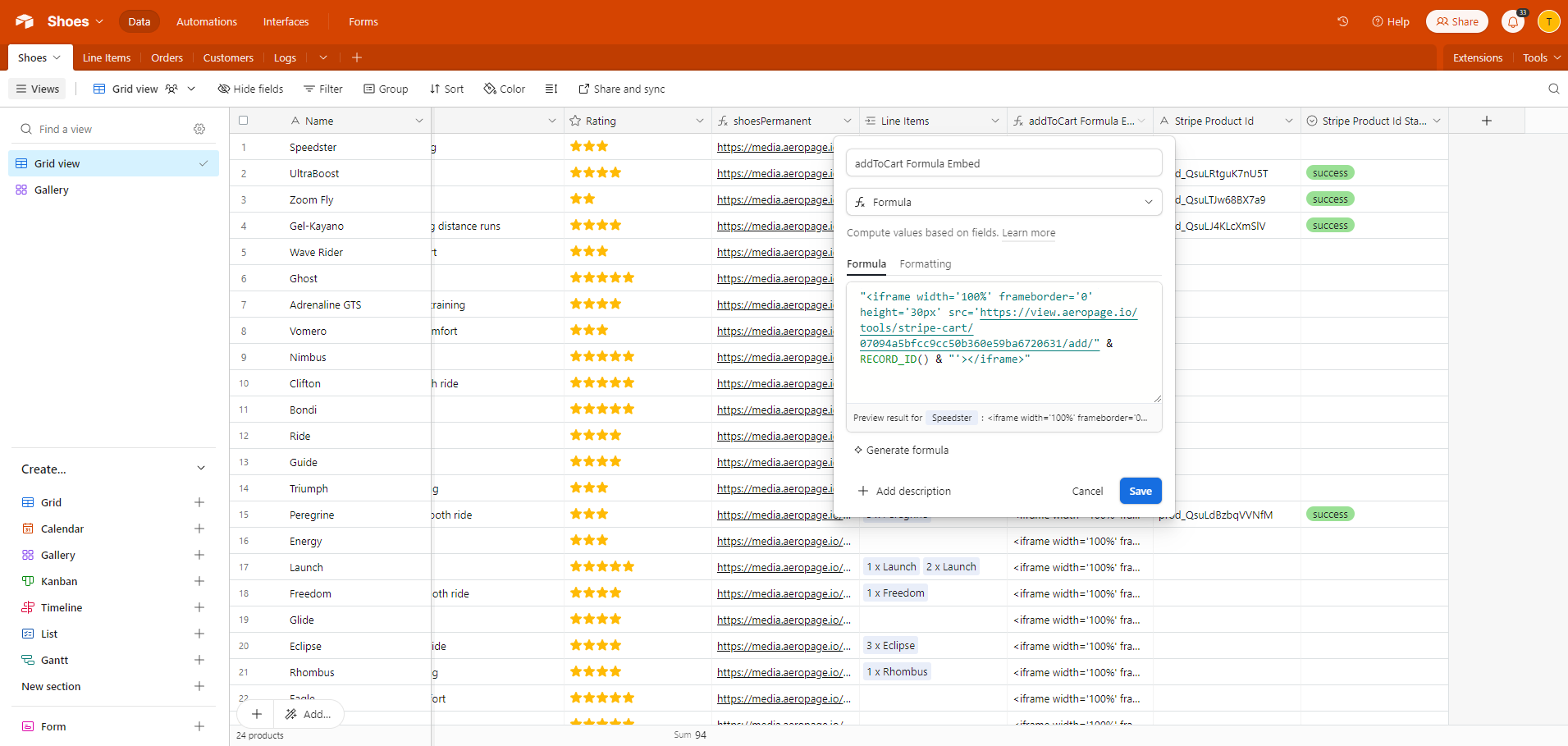This screenshot has height=746, width=1568.
Task: Cancel the field edit
Action: (1087, 491)
